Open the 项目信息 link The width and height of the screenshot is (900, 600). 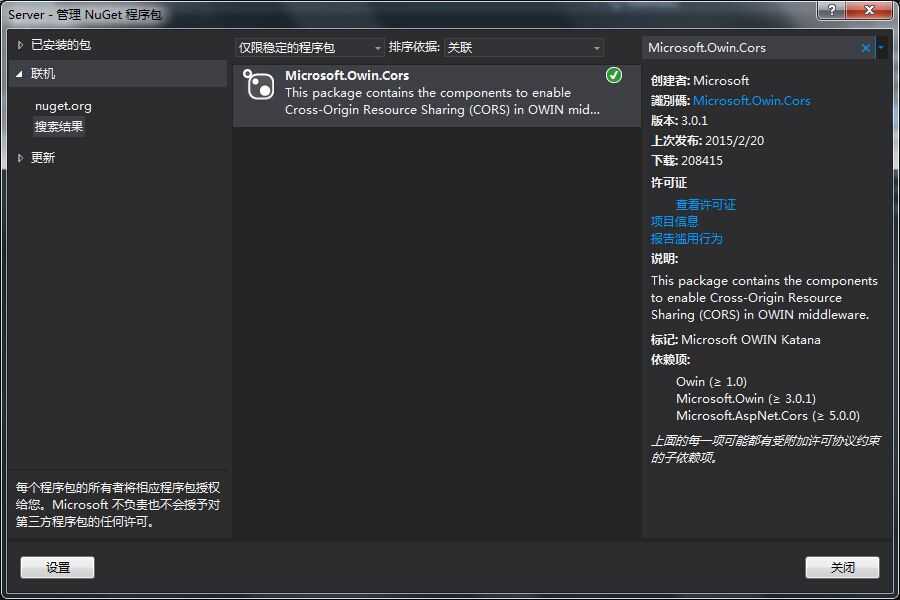674,222
